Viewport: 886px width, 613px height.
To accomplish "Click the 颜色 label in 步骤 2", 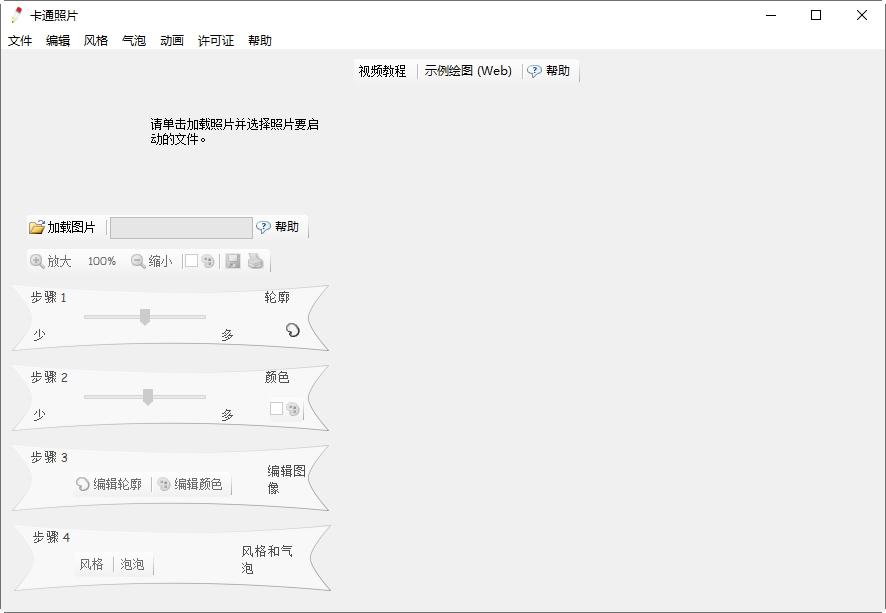I will click(x=277, y=377).
